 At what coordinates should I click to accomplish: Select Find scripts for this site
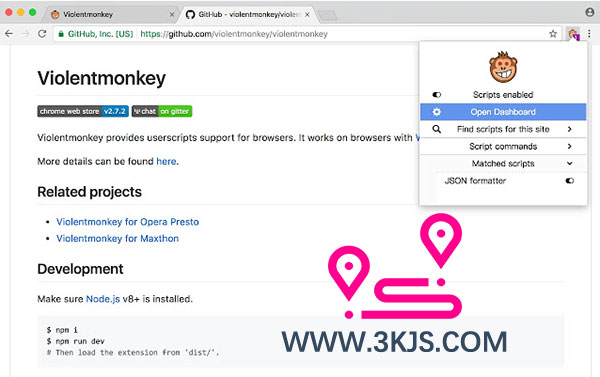click(503, 129)
